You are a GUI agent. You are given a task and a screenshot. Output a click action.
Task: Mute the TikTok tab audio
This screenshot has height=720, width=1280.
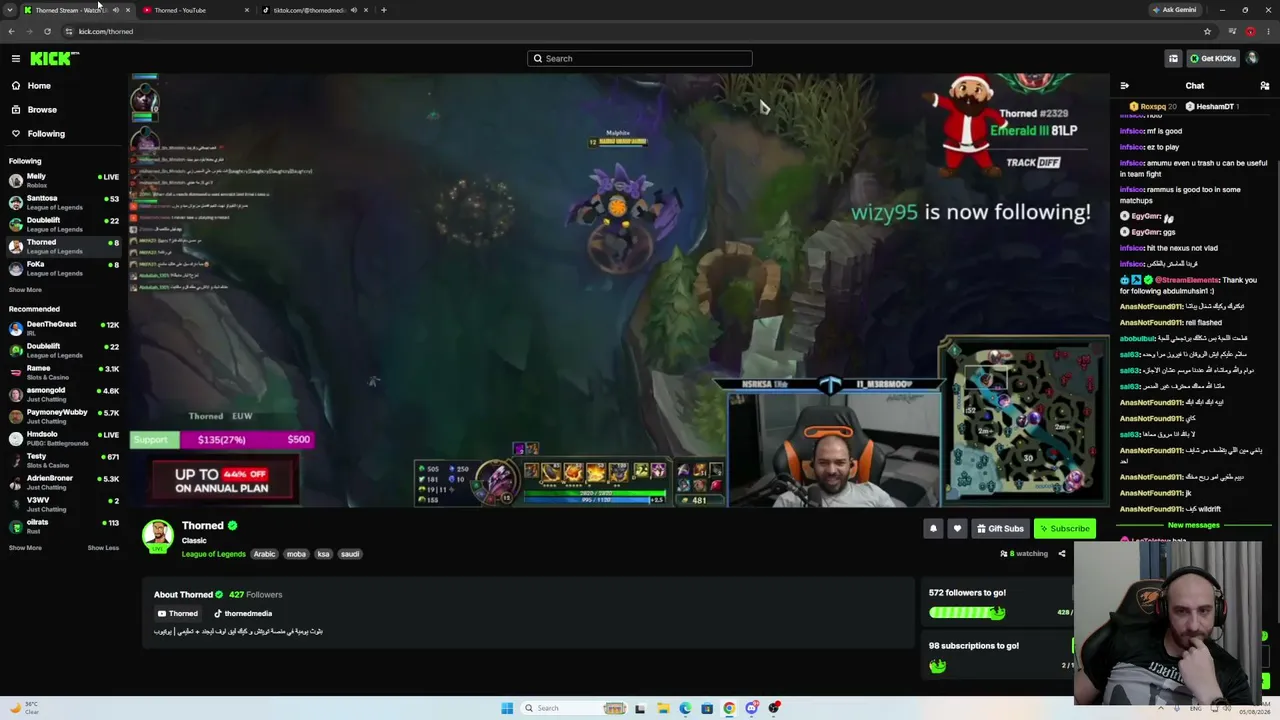click(353, 10)
